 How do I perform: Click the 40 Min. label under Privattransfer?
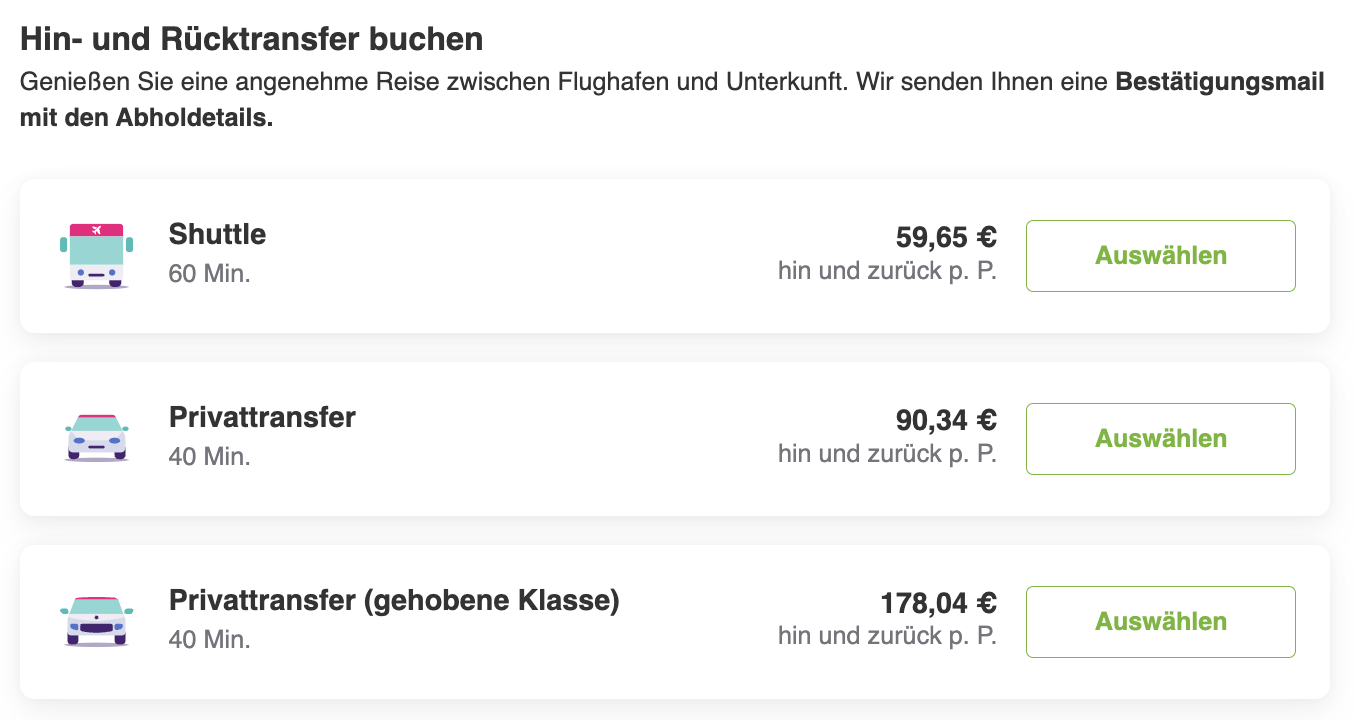(210, 456)
